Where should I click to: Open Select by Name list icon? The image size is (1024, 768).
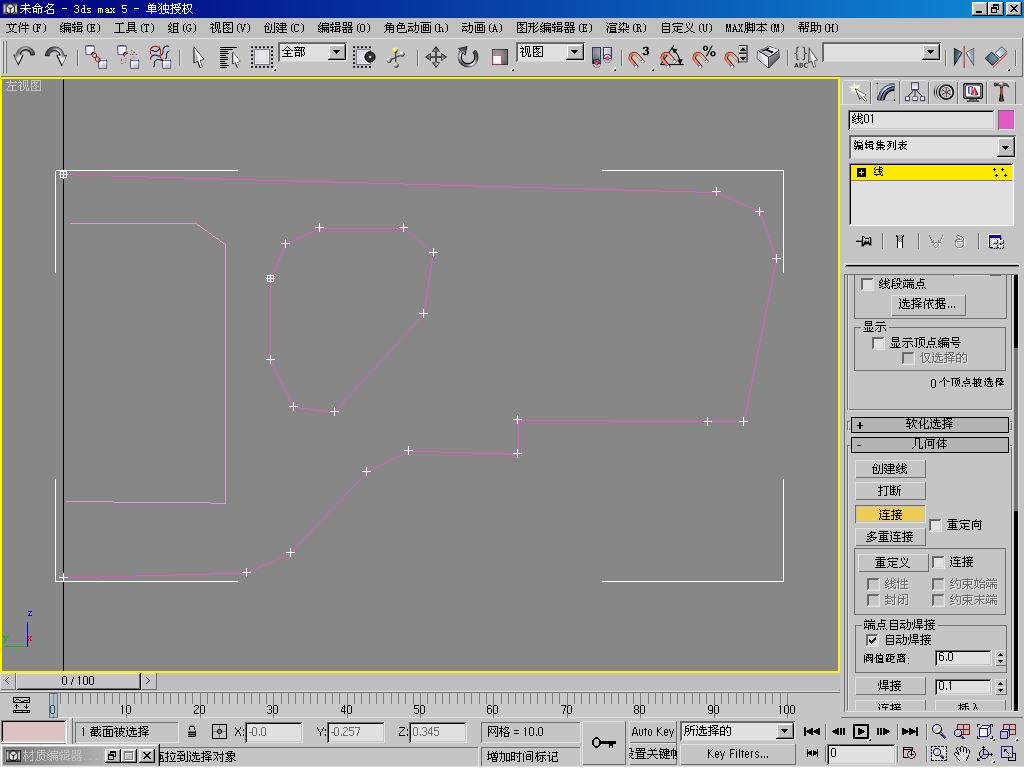(229, 57)
